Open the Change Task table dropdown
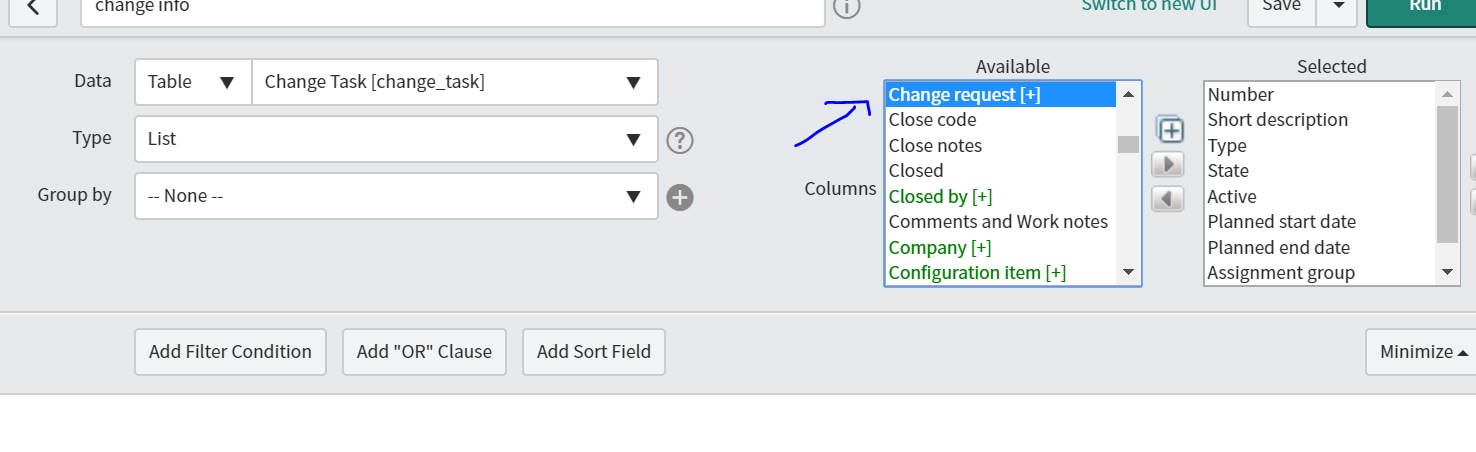This screenshot has width=1476, height=452. pyautogui.click(x=455, y=82)
